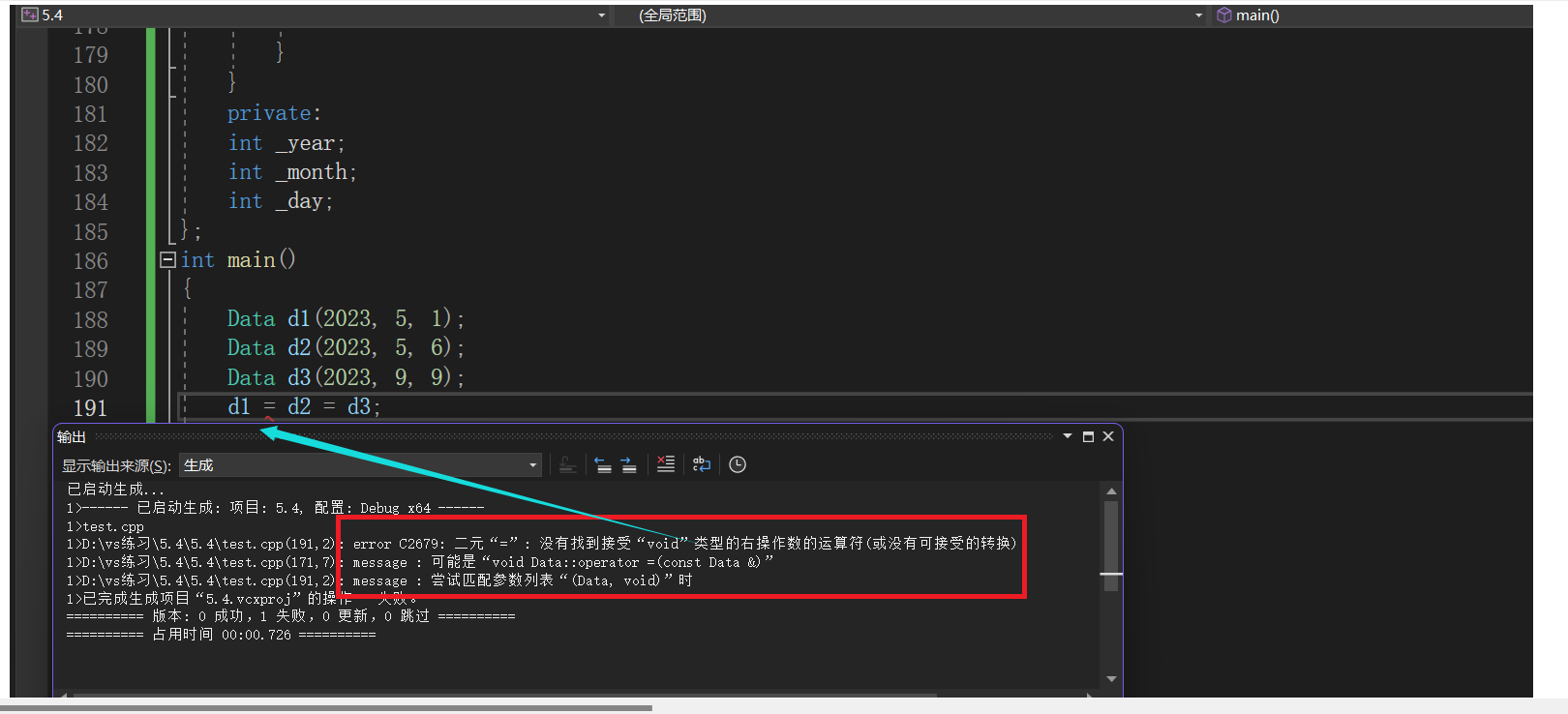1568x714 pixels.
Task: Maximize the output panel
Action: coord(1088,437)
